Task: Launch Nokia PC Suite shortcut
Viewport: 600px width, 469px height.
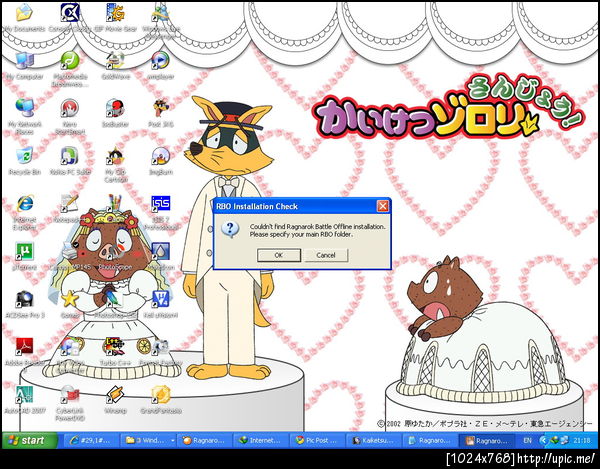Action: pyautogui.click(x=70, y=161)
